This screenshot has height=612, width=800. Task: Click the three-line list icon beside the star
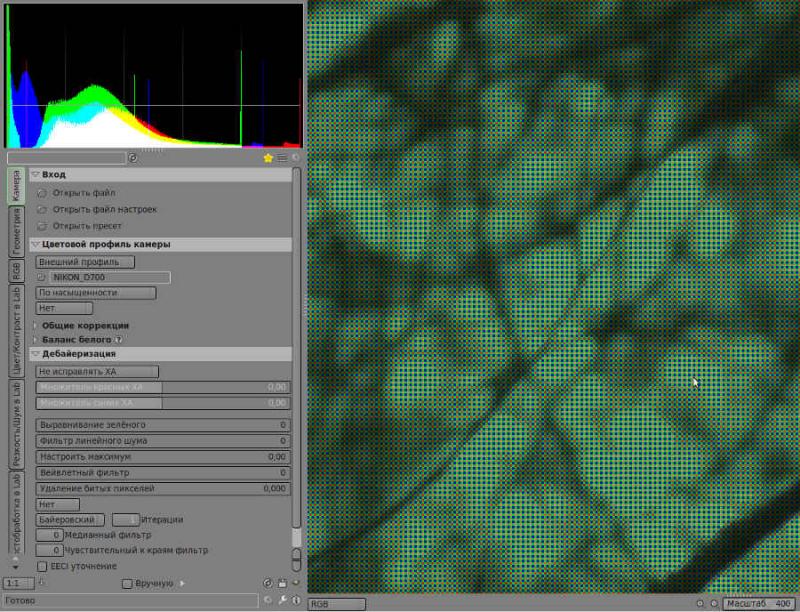pyautogui.click(x=282, y=158)
